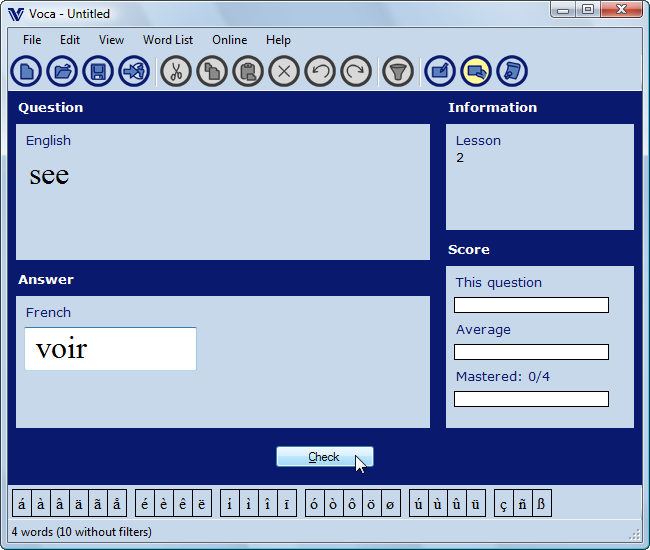Click the last toolbar icon with paper and magnifier
Image resolution: width=650 pixels, height=550 pixels.
[x=512, y=71]
